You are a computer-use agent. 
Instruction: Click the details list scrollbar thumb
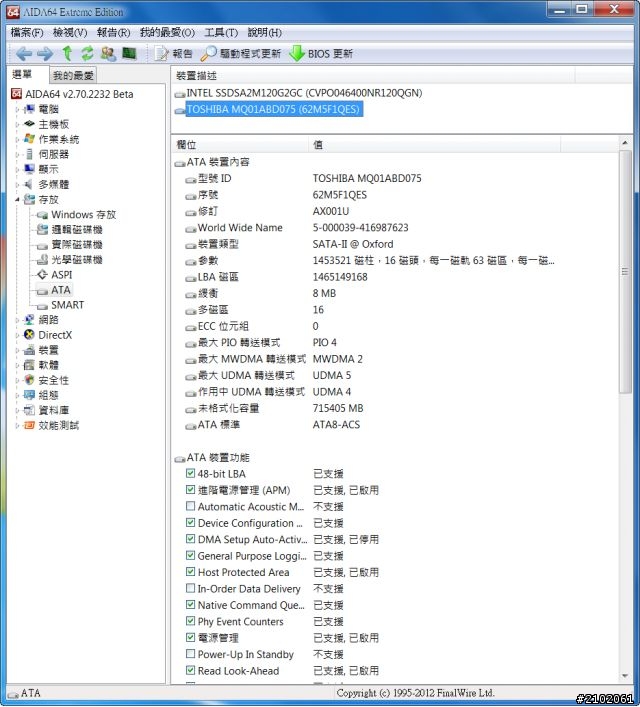625,272
